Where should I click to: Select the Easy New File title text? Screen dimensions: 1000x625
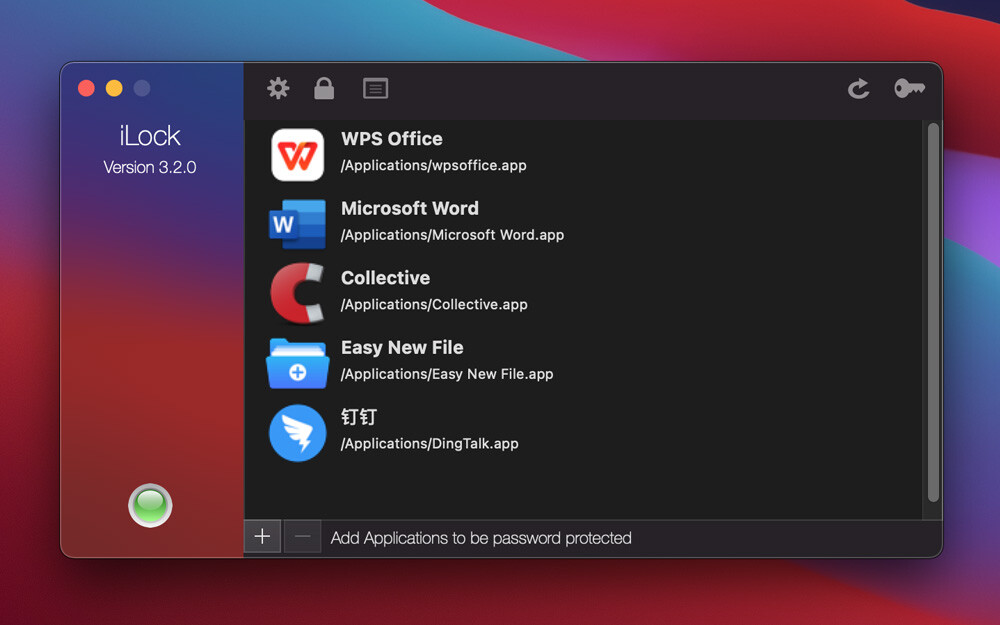tap(402, 347)
